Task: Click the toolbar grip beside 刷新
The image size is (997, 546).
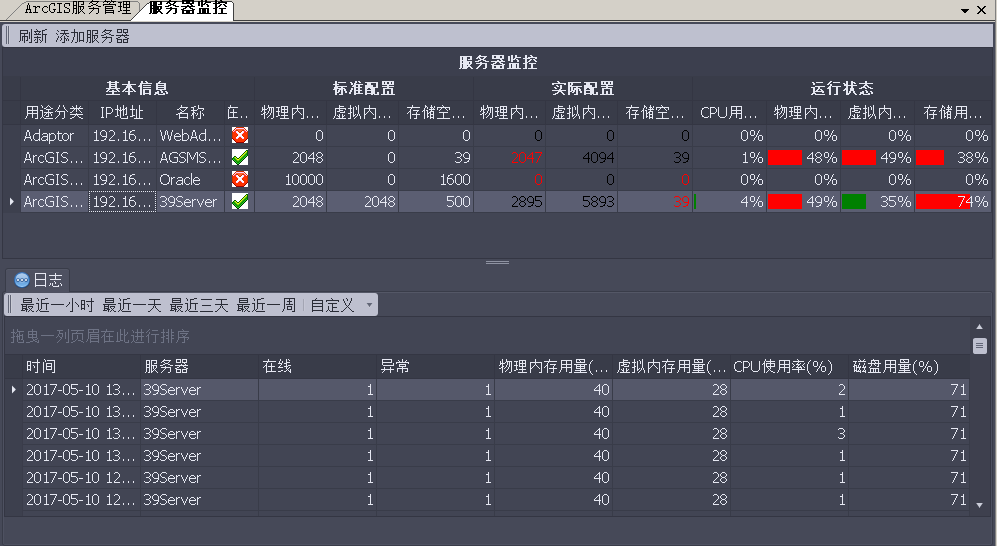Action: (x=8, y=36)
